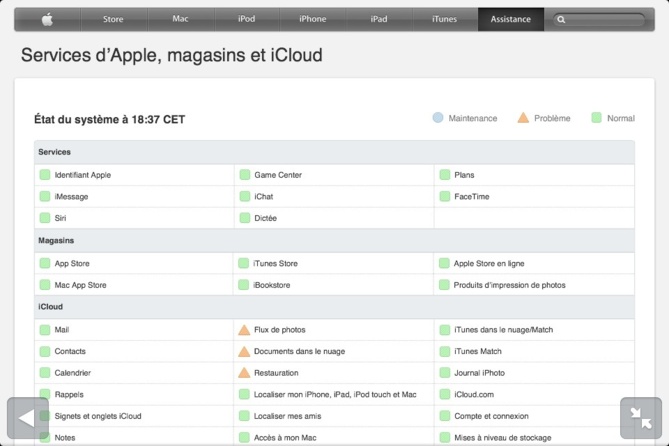Click the search magnifier icon
Image resolution: width=669 pixels, height=446 pixels.
tap(562, 19)
